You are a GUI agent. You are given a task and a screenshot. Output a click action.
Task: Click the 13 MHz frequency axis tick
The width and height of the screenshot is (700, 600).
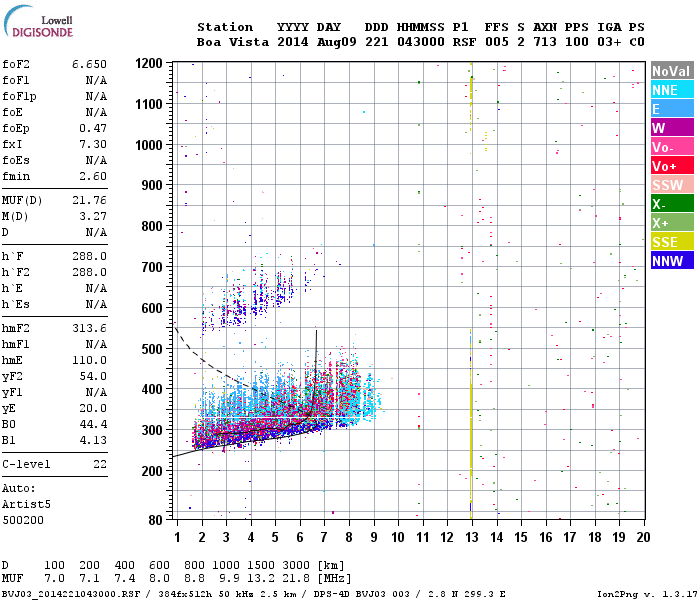pyautogui.click(x=471, y=537)
